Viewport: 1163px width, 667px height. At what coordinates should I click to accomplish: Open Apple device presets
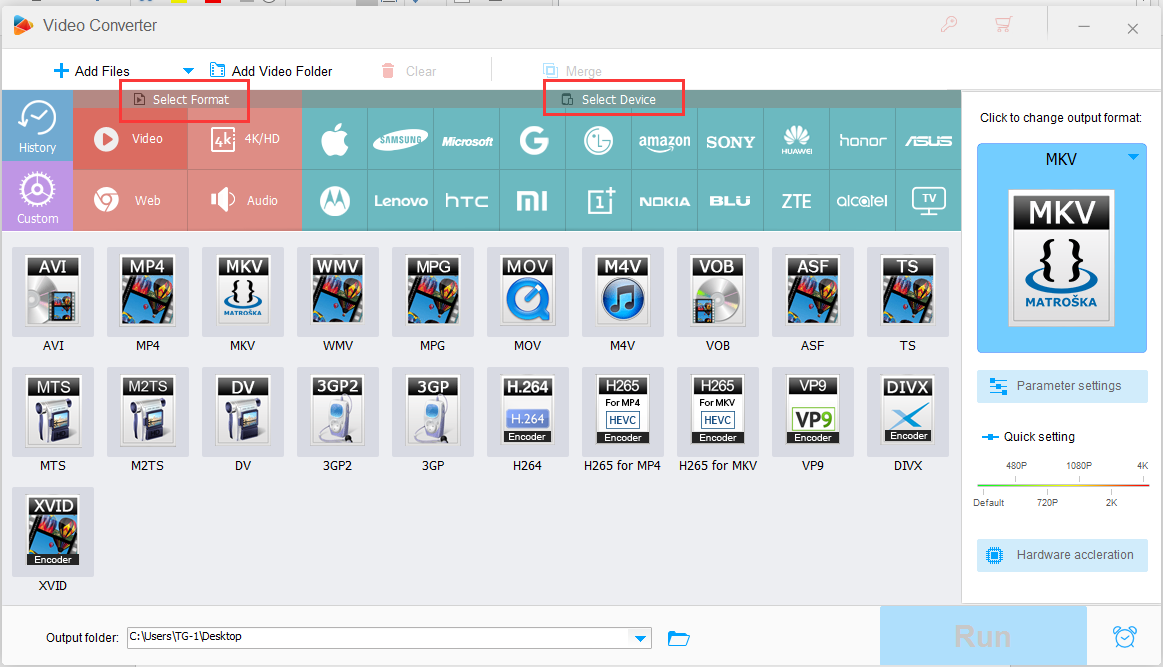(x=335, y=139)
